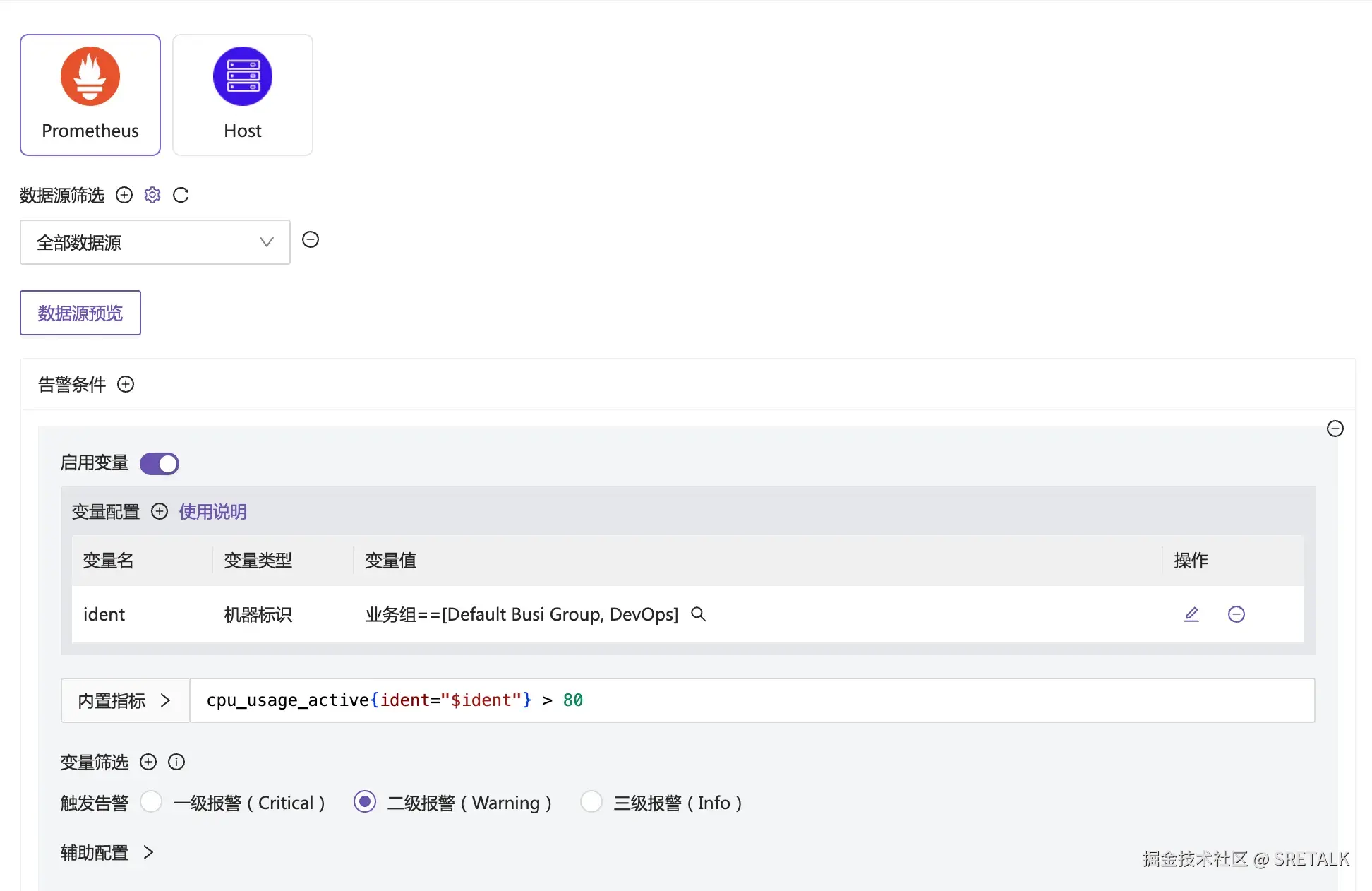Select 三级报警 Info radio option
The height and width of the screenshot is (891, 1372).
tap(591, 802)
